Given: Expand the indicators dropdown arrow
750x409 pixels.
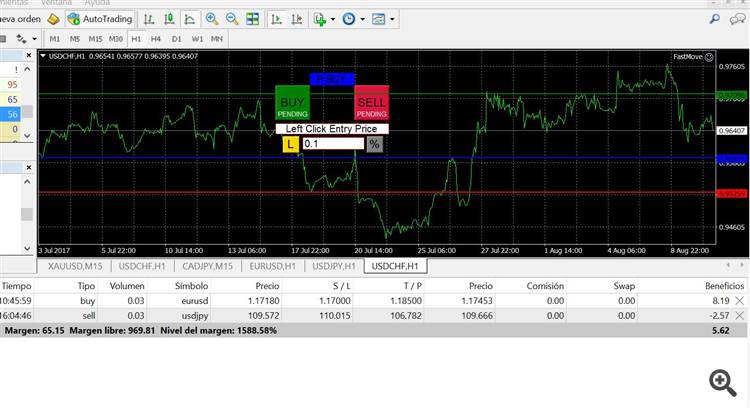Looking at the screenshot, I should click(333, 19).
